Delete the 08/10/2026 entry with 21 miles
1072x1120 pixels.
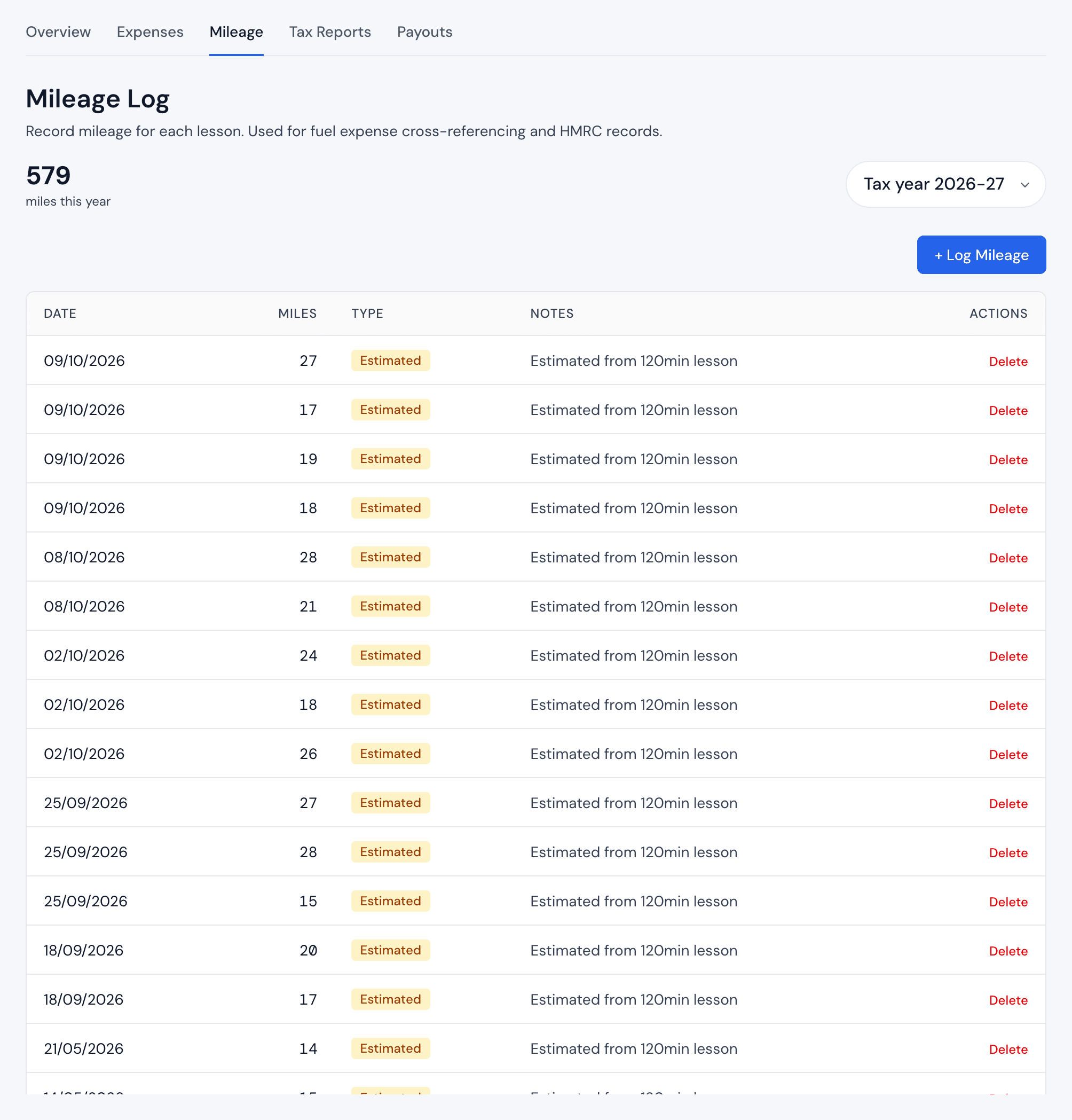click(x=1008, y=607)
